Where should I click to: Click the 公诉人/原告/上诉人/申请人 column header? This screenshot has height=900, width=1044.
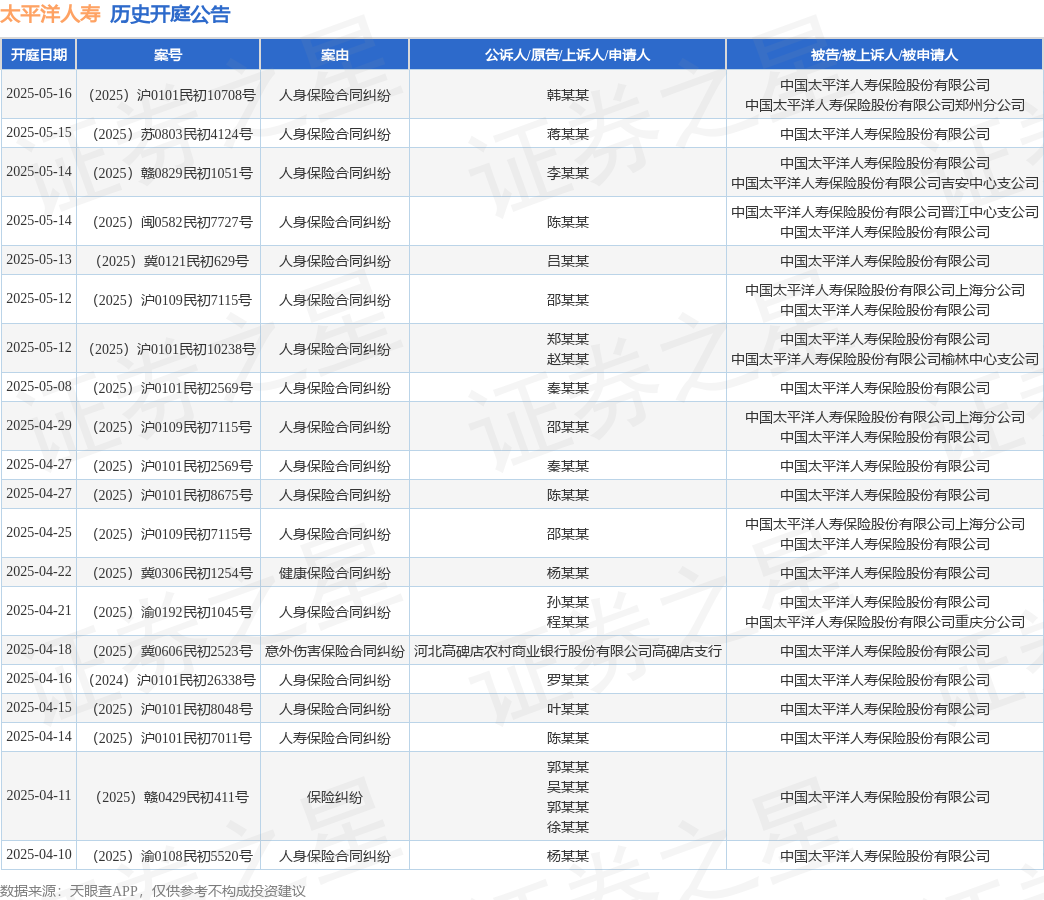567,55
